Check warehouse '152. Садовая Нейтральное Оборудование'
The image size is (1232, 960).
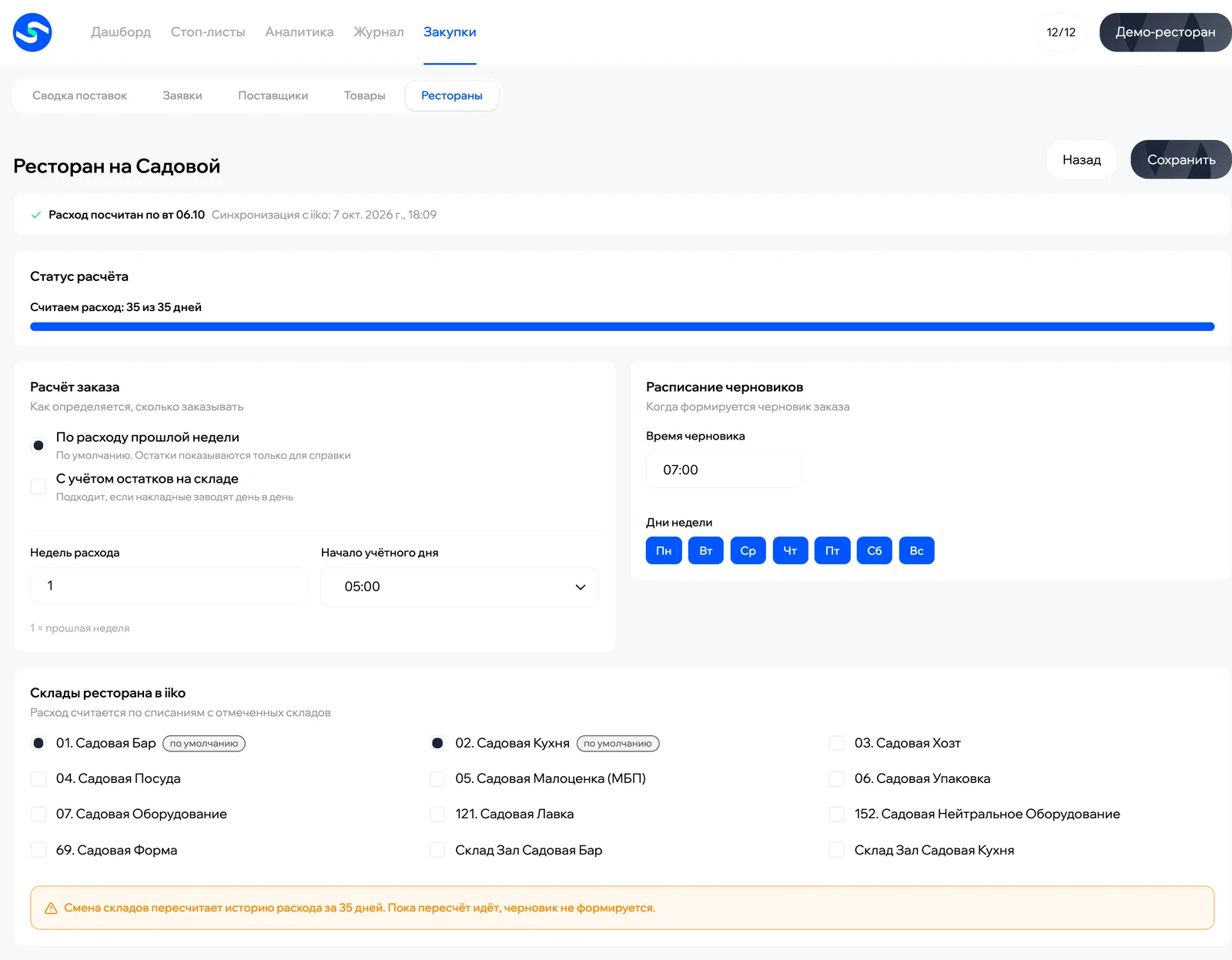coord(836,814)
